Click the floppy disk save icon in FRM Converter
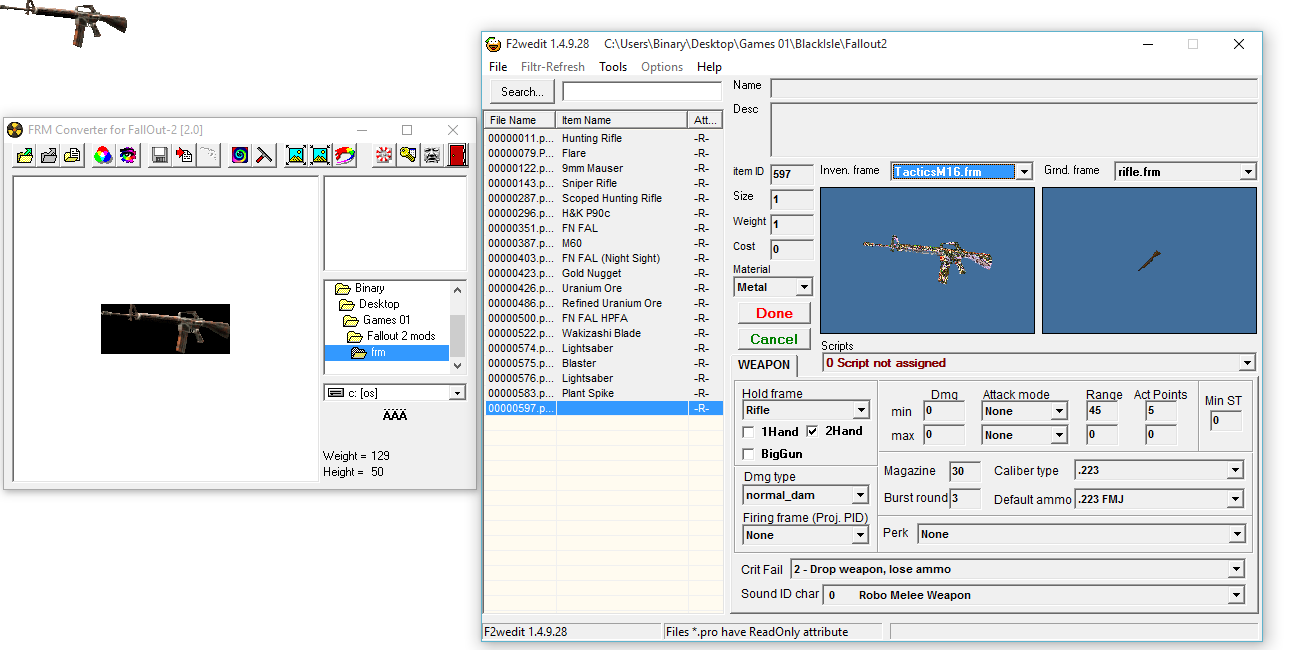 (x=159, y=155)
